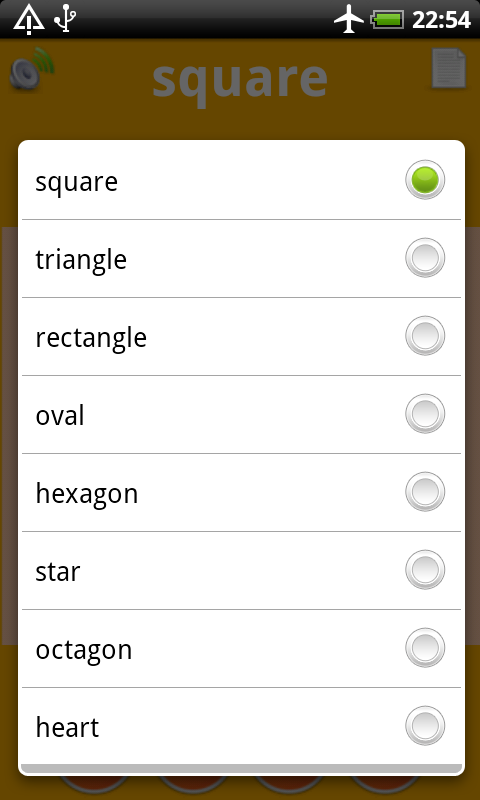This screenshot has height=800, width=480.
Task: Pick the 'oval' list entry text
Action: 60,415
